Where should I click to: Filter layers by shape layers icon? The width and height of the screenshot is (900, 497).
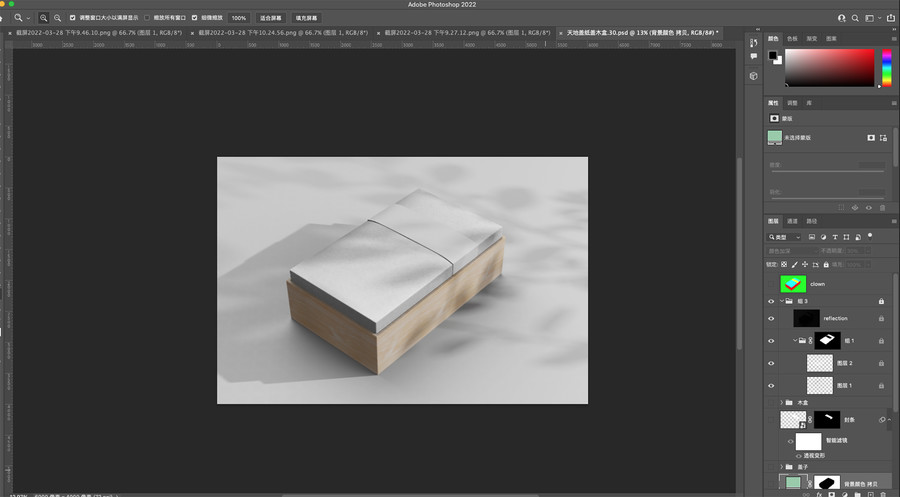[x=846, y=237]
